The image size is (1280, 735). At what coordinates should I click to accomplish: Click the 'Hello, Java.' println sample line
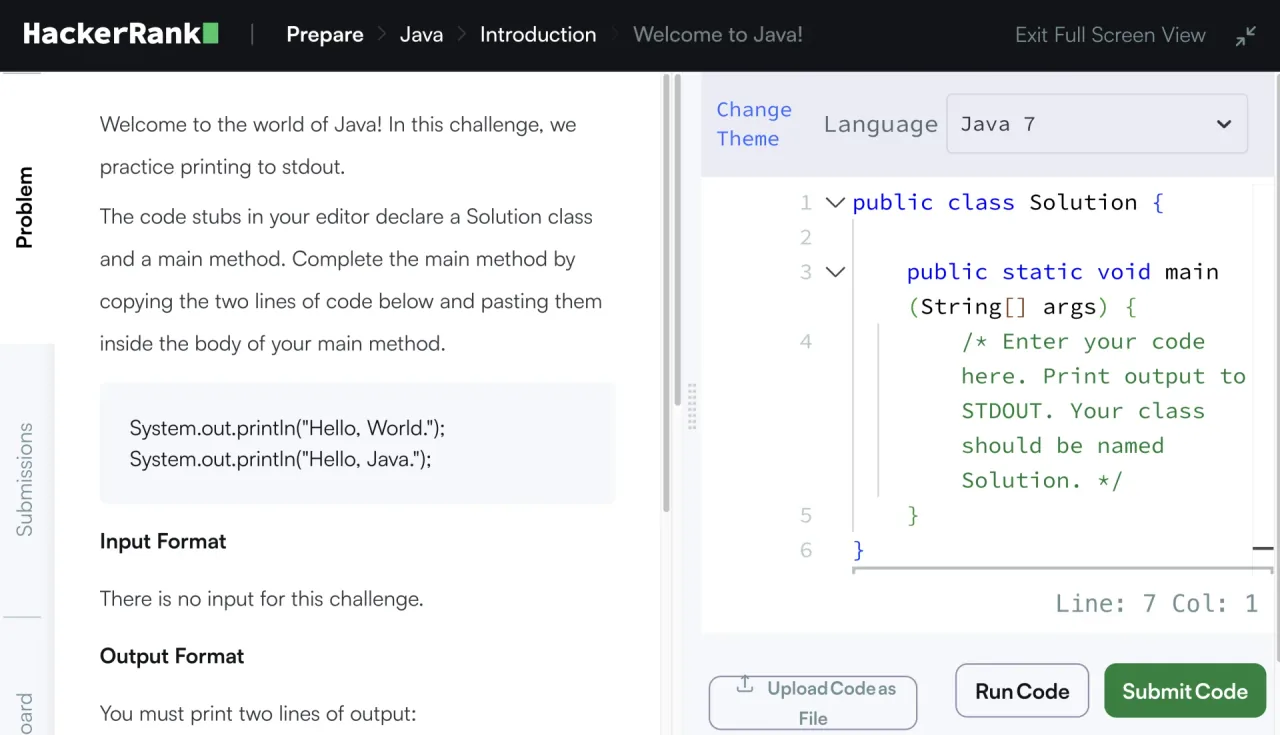pyautogui.click(x=280, y=459)
